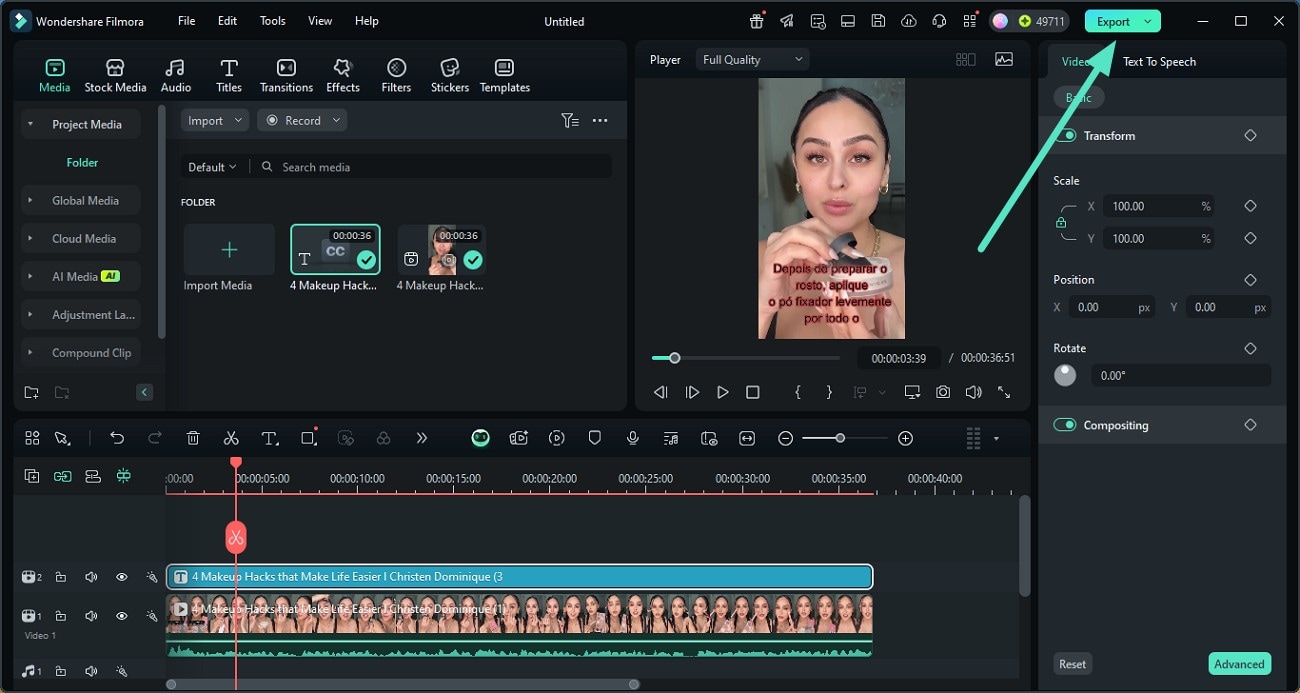The width and height of the screenshot is (1300, 693).
Task: Click the zoom-to-fit timeline icon
Action: pos(747,438)
